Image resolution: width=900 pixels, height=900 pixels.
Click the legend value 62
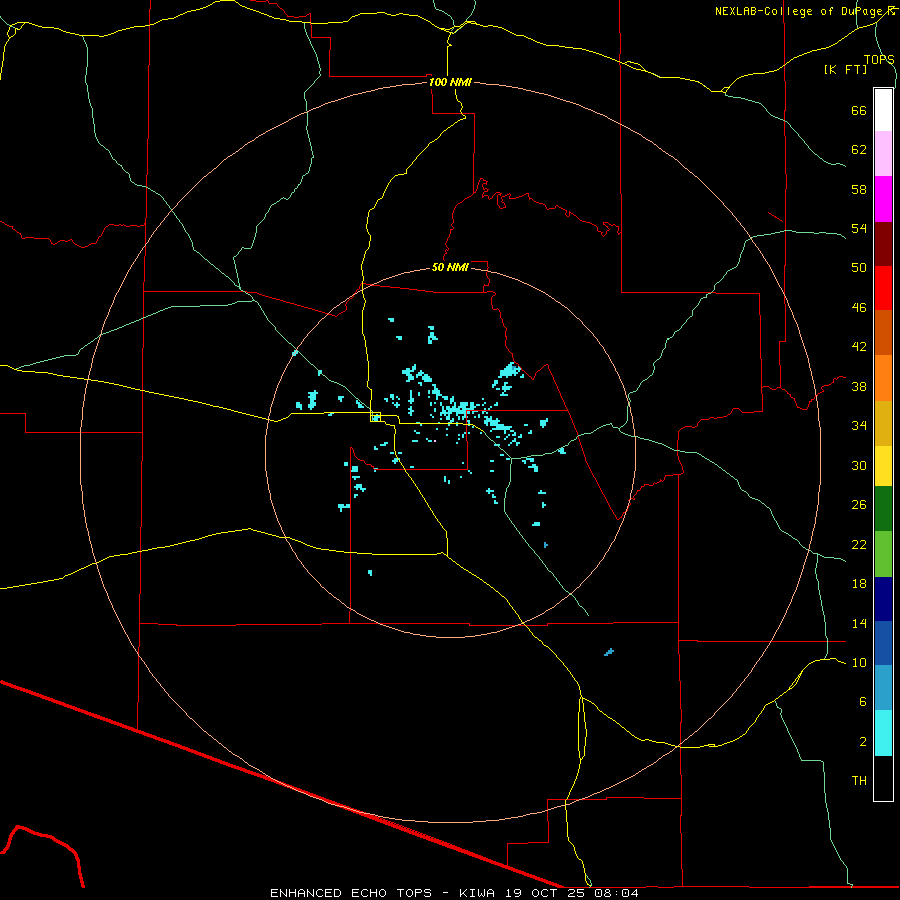(859, 149)
